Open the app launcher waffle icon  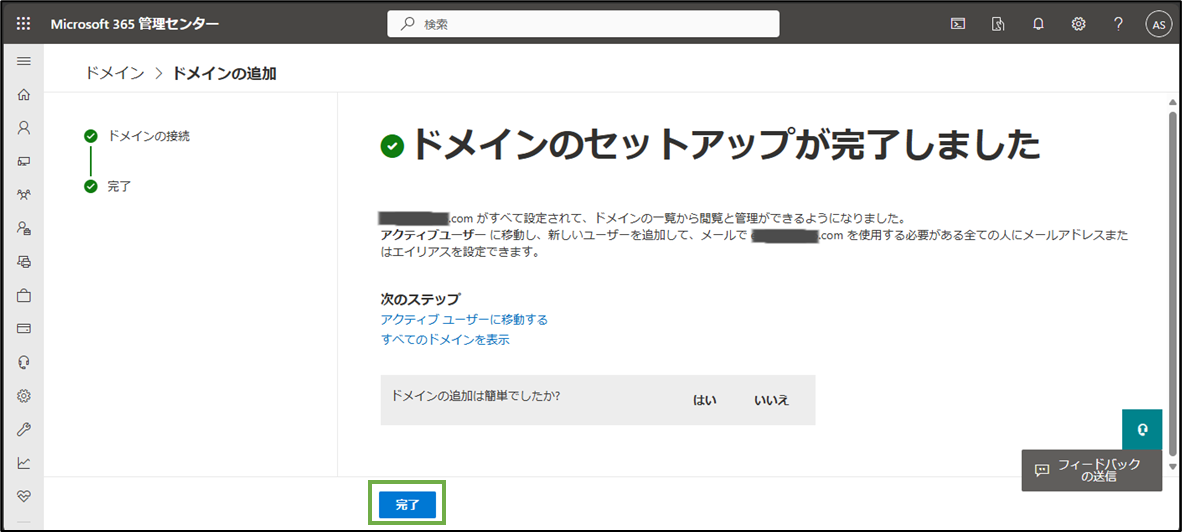(23, 23)
